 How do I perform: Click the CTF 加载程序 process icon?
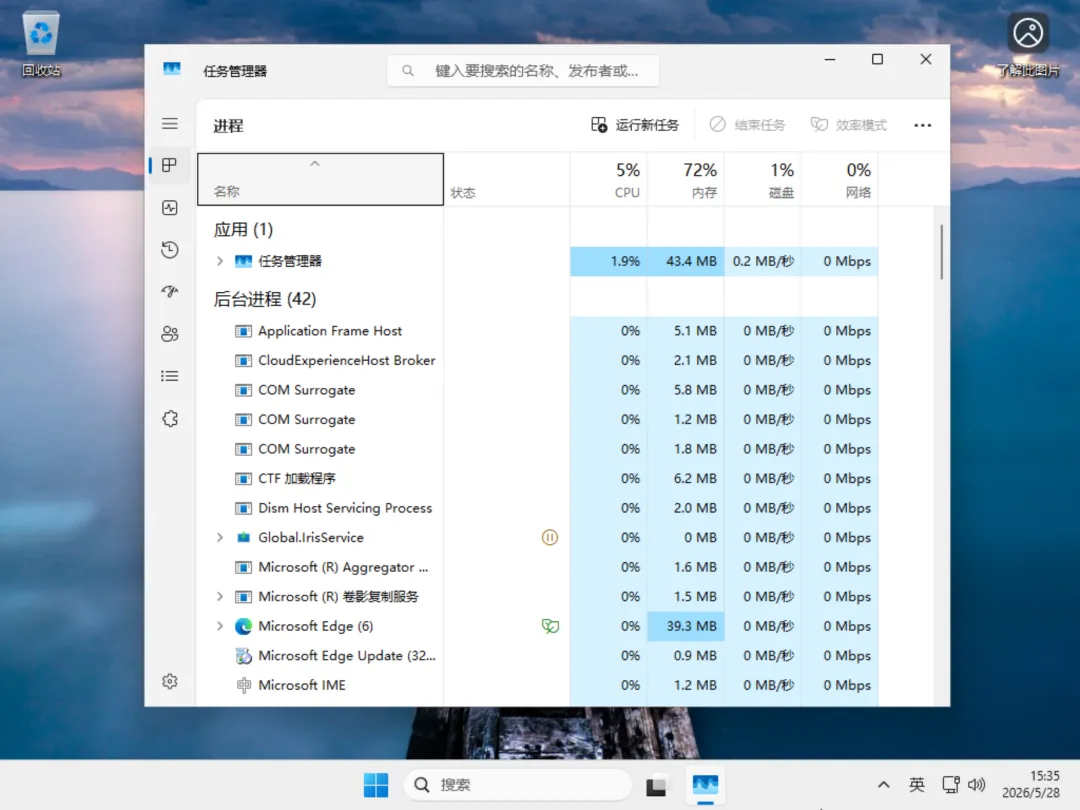[243, 479]
